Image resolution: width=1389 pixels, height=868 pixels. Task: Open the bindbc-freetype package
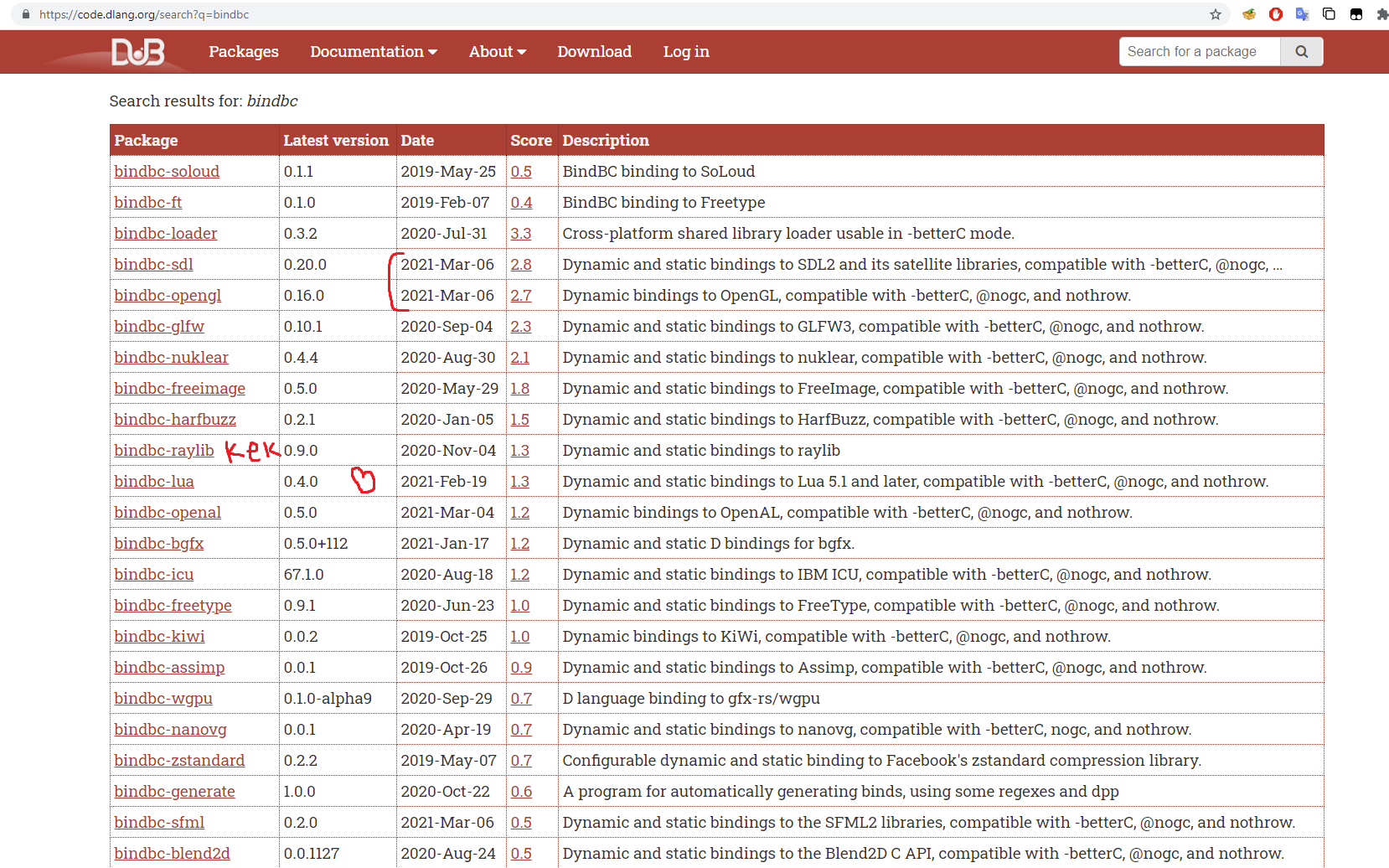pyautogui.click(x=173, y=606)
